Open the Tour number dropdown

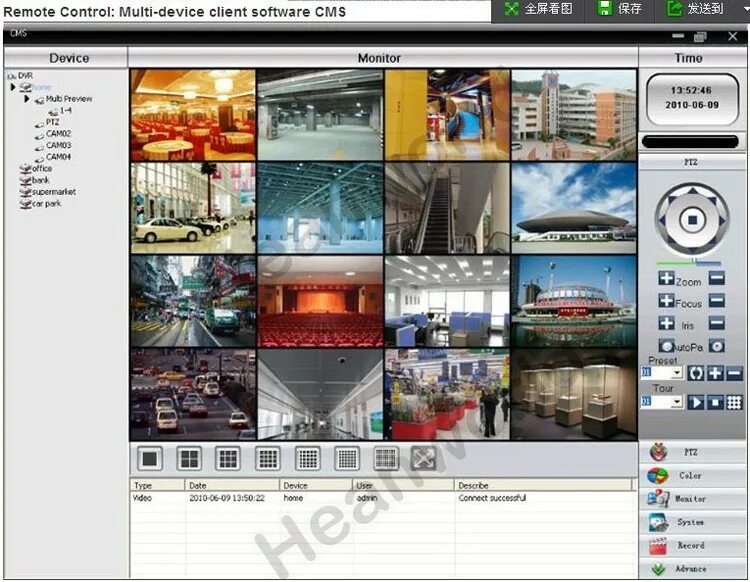(x=677, y=402)
